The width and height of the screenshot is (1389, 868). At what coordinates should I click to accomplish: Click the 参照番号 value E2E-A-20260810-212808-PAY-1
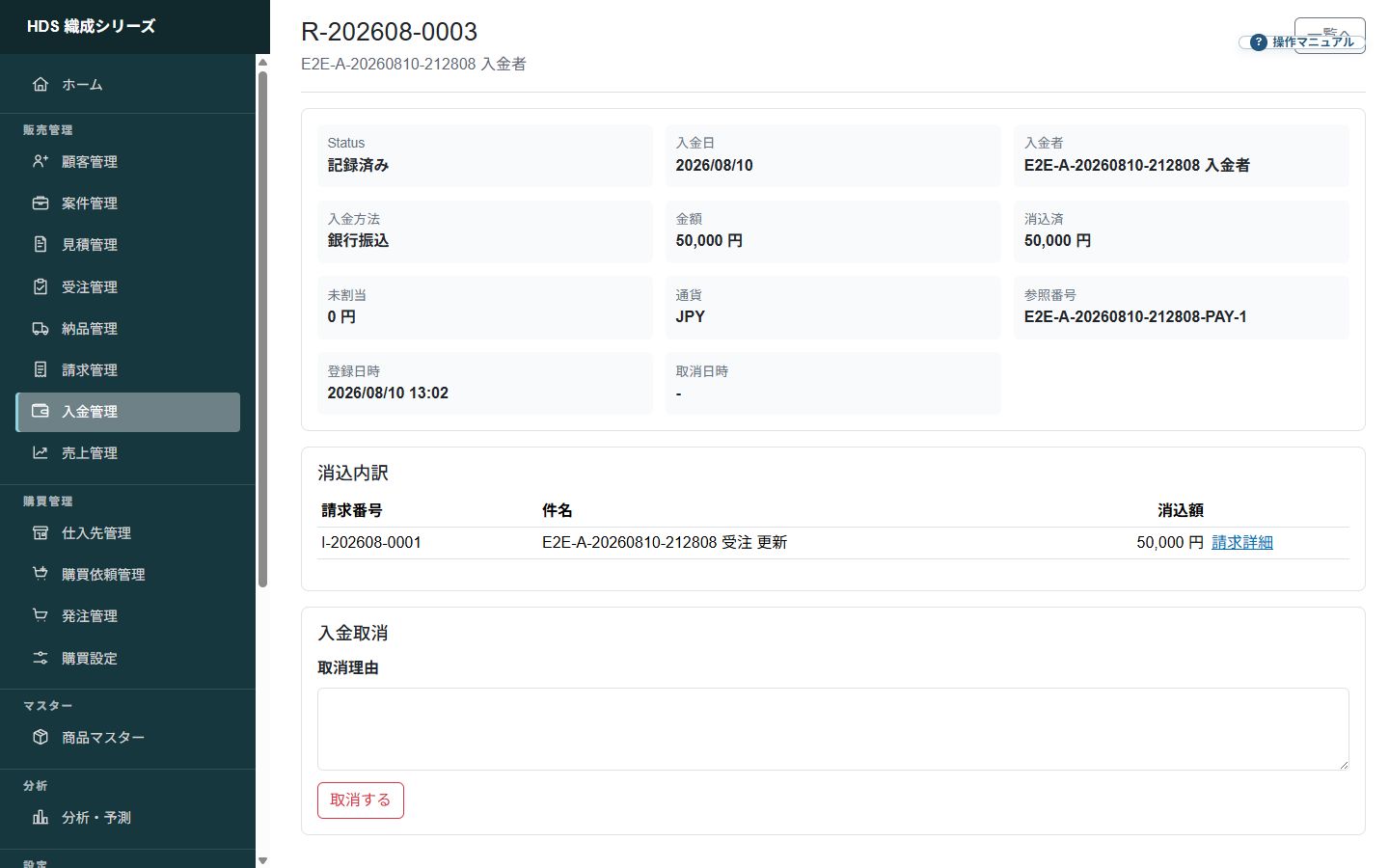click(x=1135, y=317)
